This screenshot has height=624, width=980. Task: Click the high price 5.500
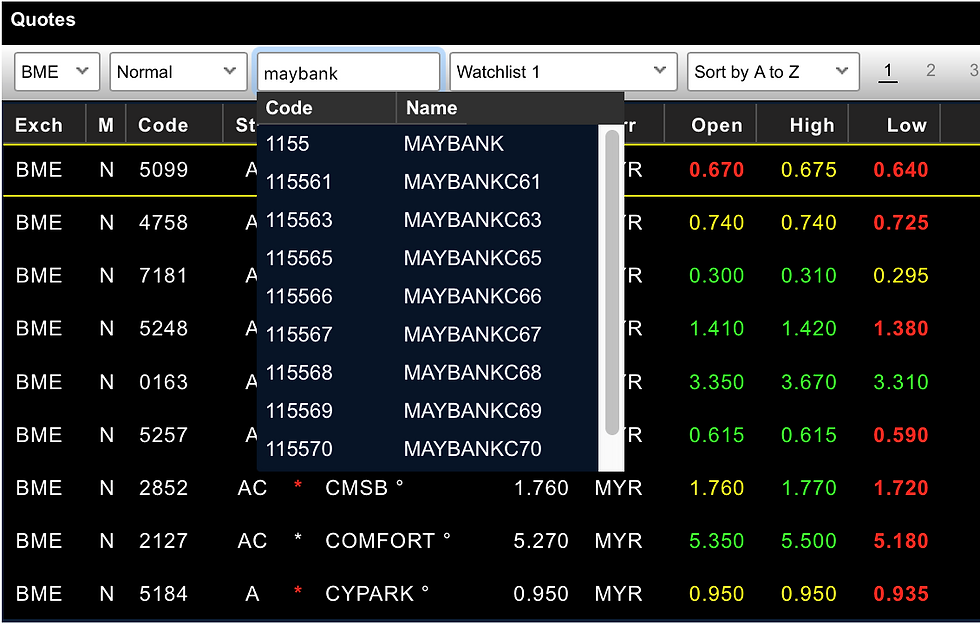click(809, 541)
